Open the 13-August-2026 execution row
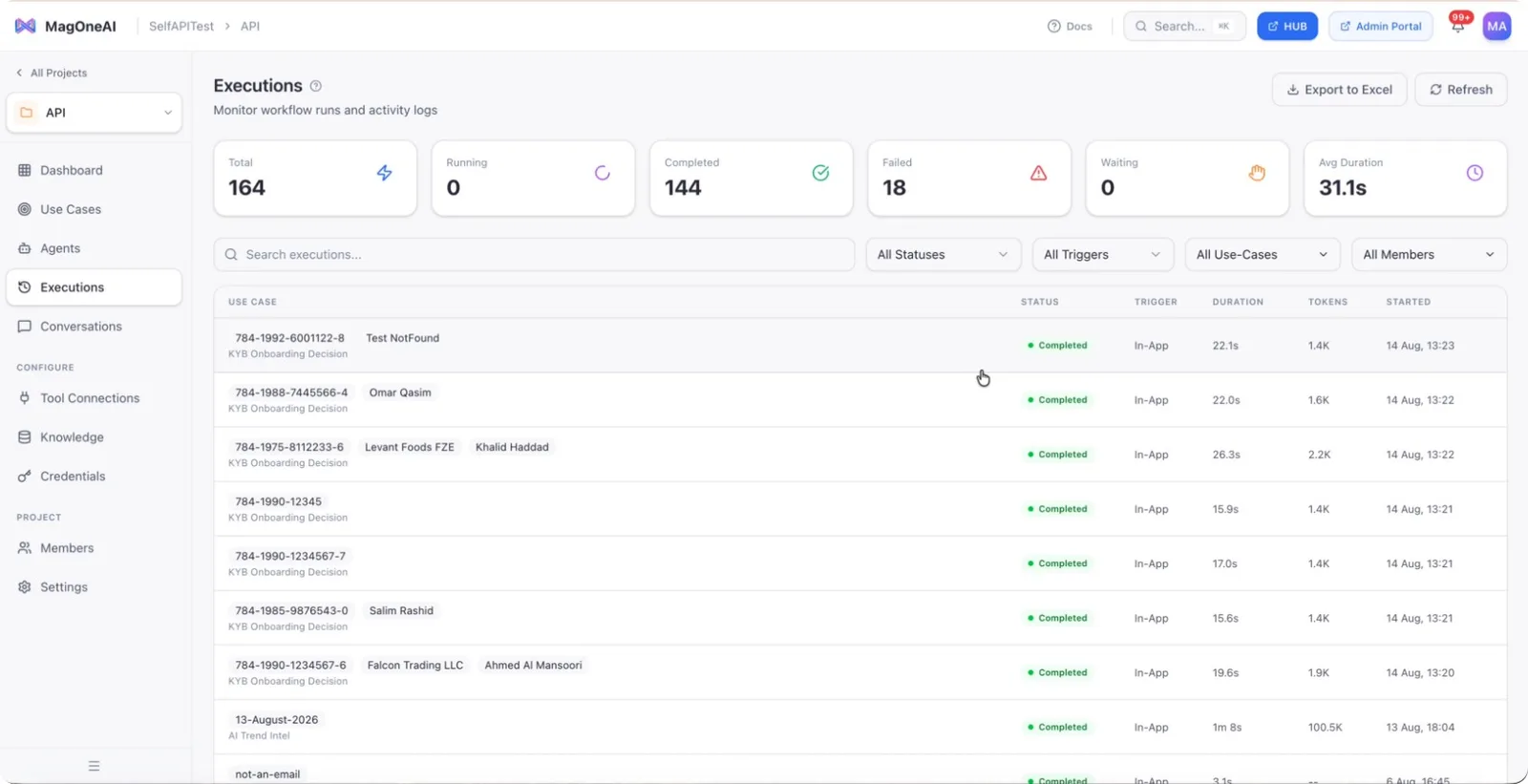 860,728
